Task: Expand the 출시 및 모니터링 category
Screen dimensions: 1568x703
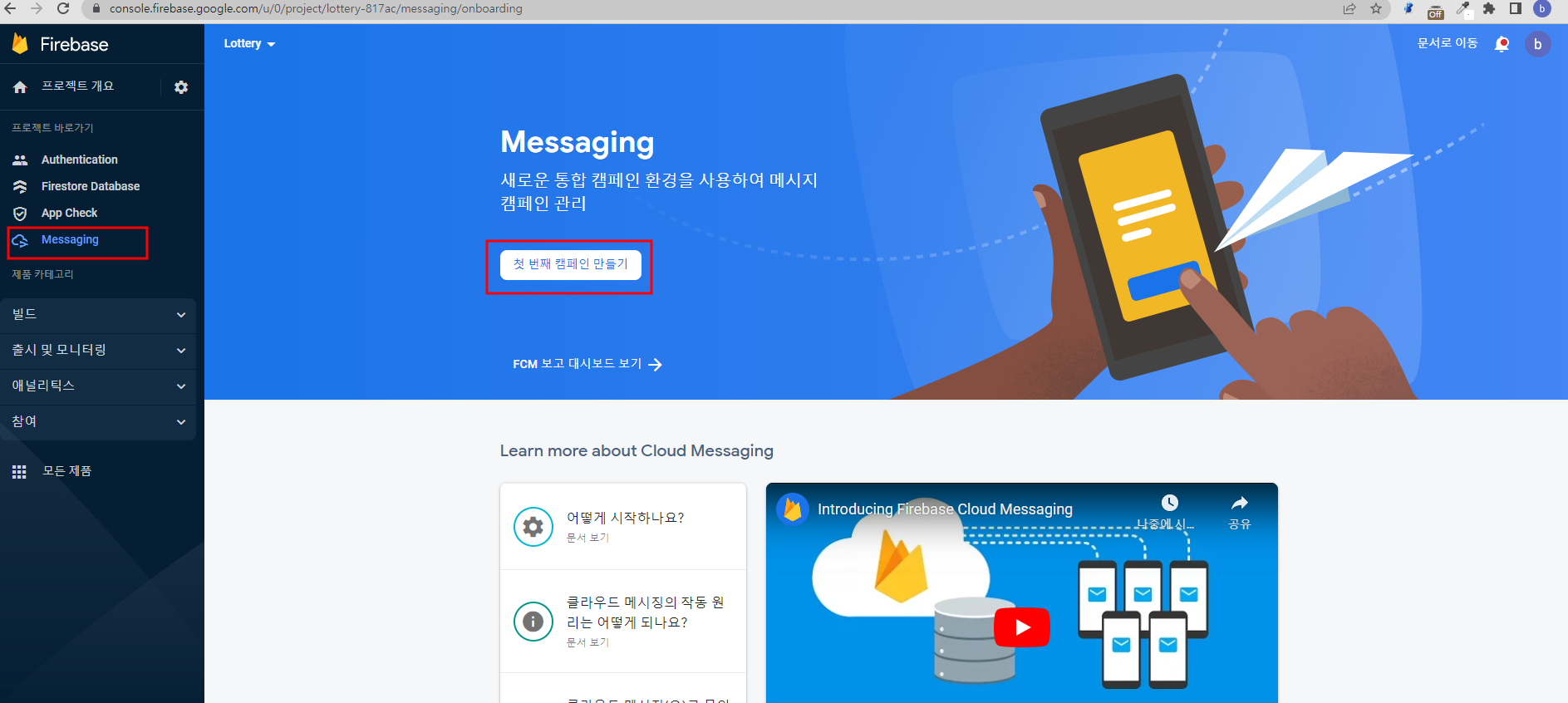Action: coord(98,351)
